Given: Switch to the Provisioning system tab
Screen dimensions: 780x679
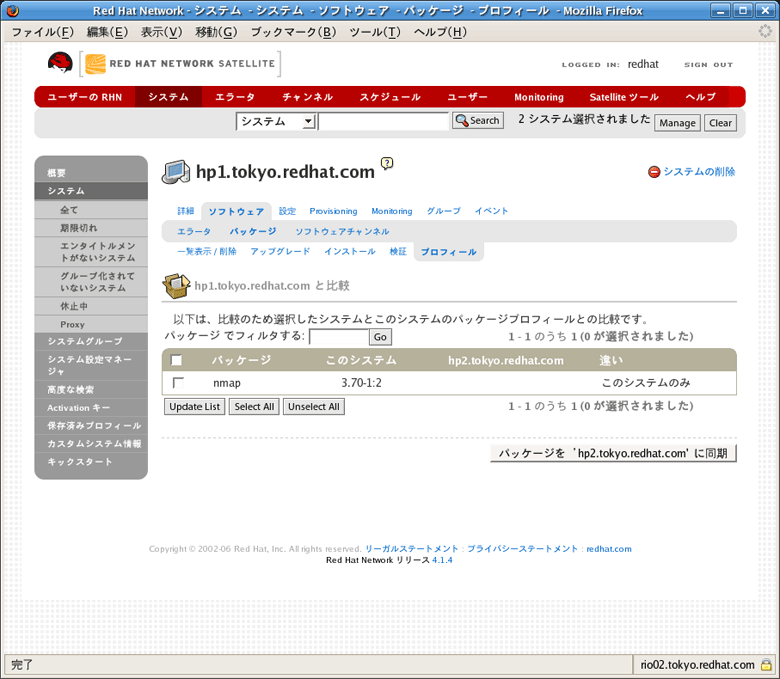Looking at the screenshot, I should 333,211.
